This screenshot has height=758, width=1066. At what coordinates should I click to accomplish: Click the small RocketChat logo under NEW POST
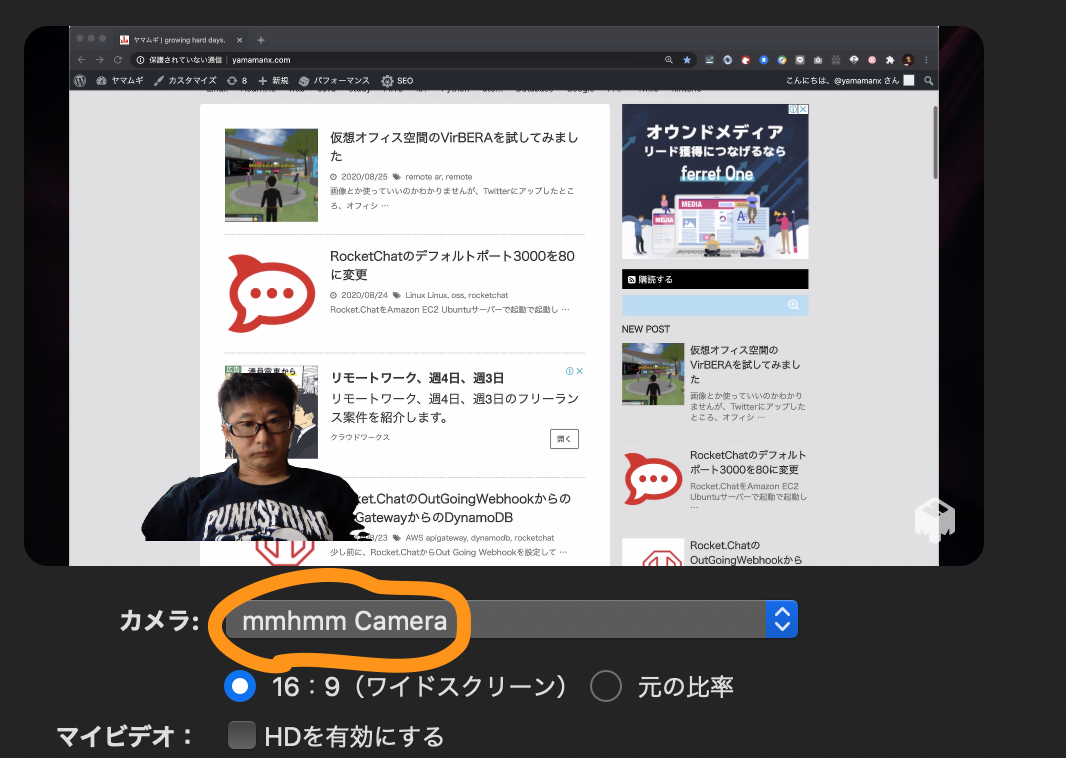pos(653,479)
